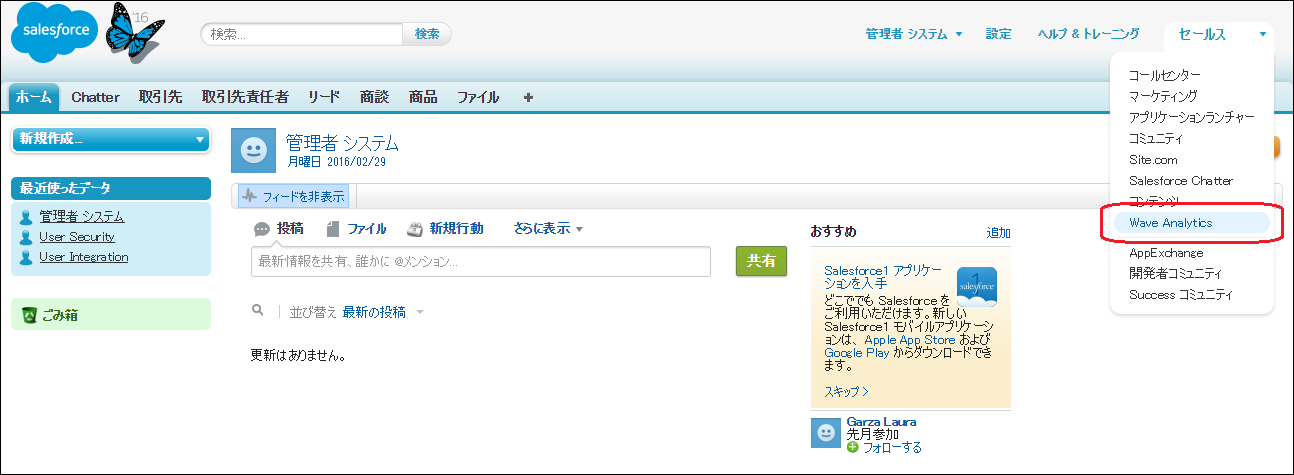Open the 新規作成 dropdown
Screen dimensions: 1294x475
[x=111, y=139]
